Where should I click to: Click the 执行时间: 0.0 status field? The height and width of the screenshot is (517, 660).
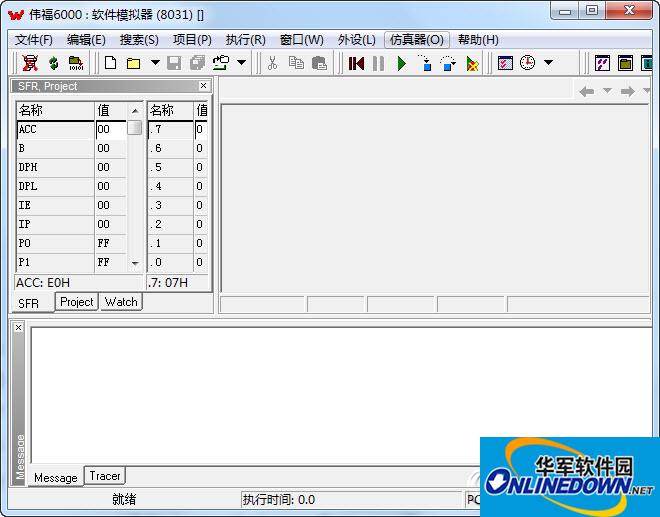[x=351, y=500]
